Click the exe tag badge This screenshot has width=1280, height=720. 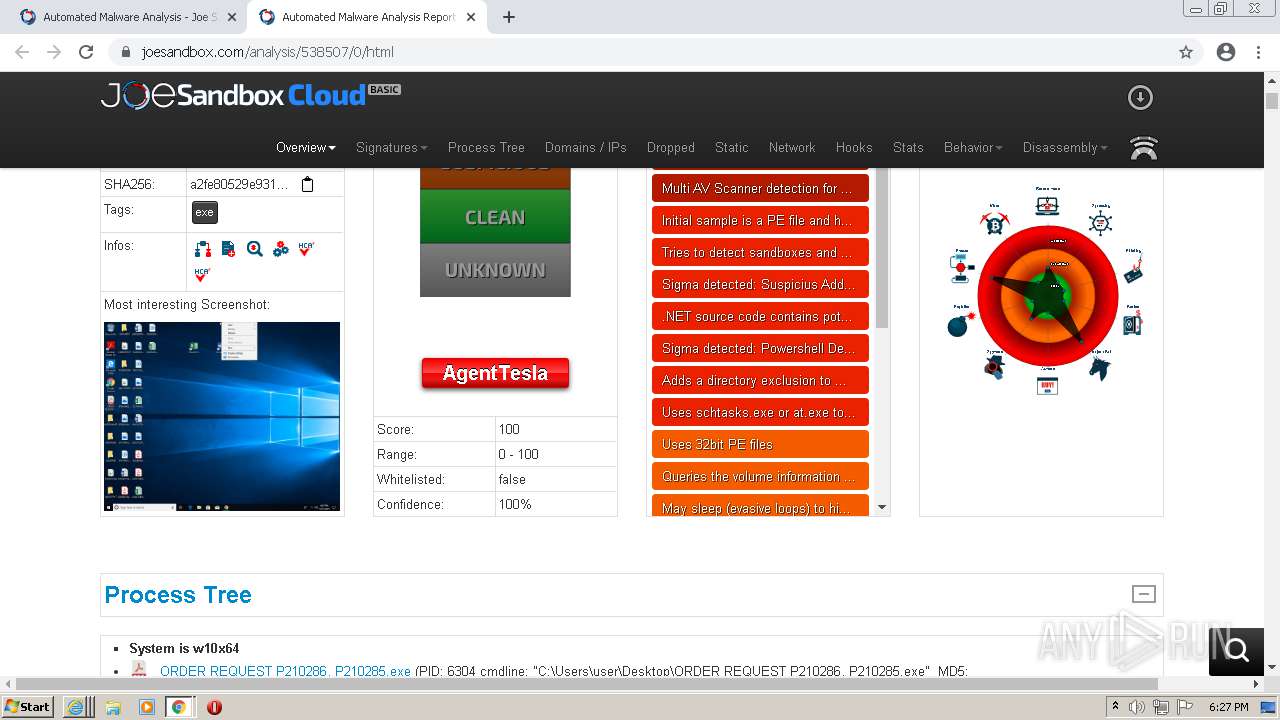[204, 212]
